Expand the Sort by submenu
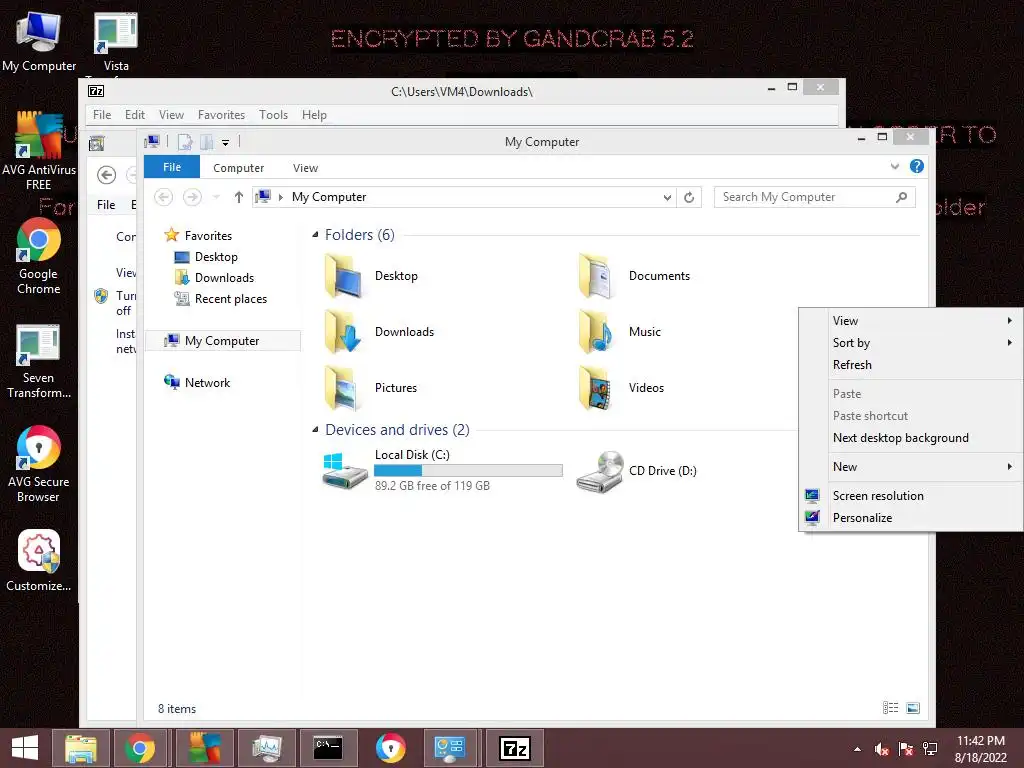Image resolution: width=1024 pixels, height=768 pixels. [x=913, y=343]
